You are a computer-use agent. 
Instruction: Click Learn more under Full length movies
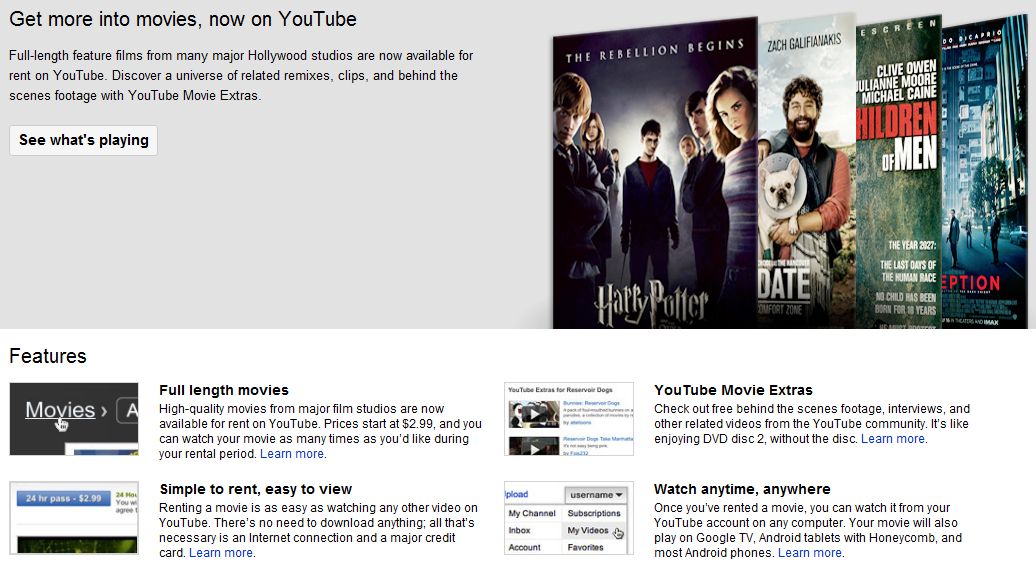click(x=291, y=454)
